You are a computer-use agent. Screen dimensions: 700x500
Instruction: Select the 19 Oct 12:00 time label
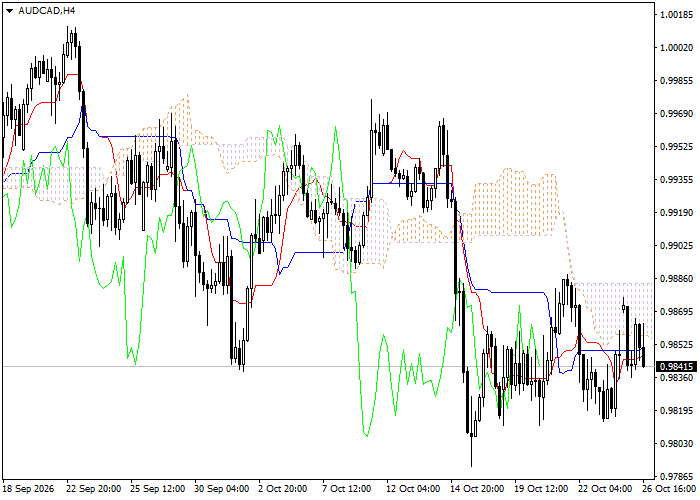click(543, 489)
